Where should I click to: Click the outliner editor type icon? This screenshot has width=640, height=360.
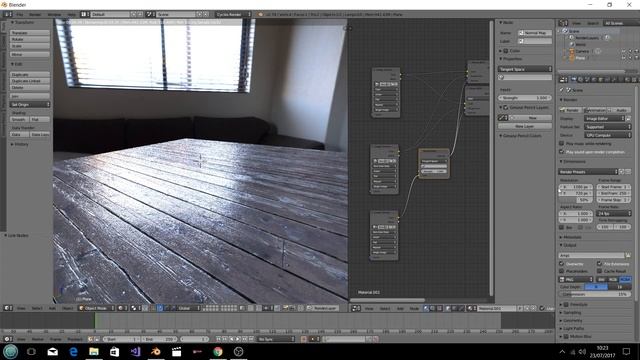point(563,23)
